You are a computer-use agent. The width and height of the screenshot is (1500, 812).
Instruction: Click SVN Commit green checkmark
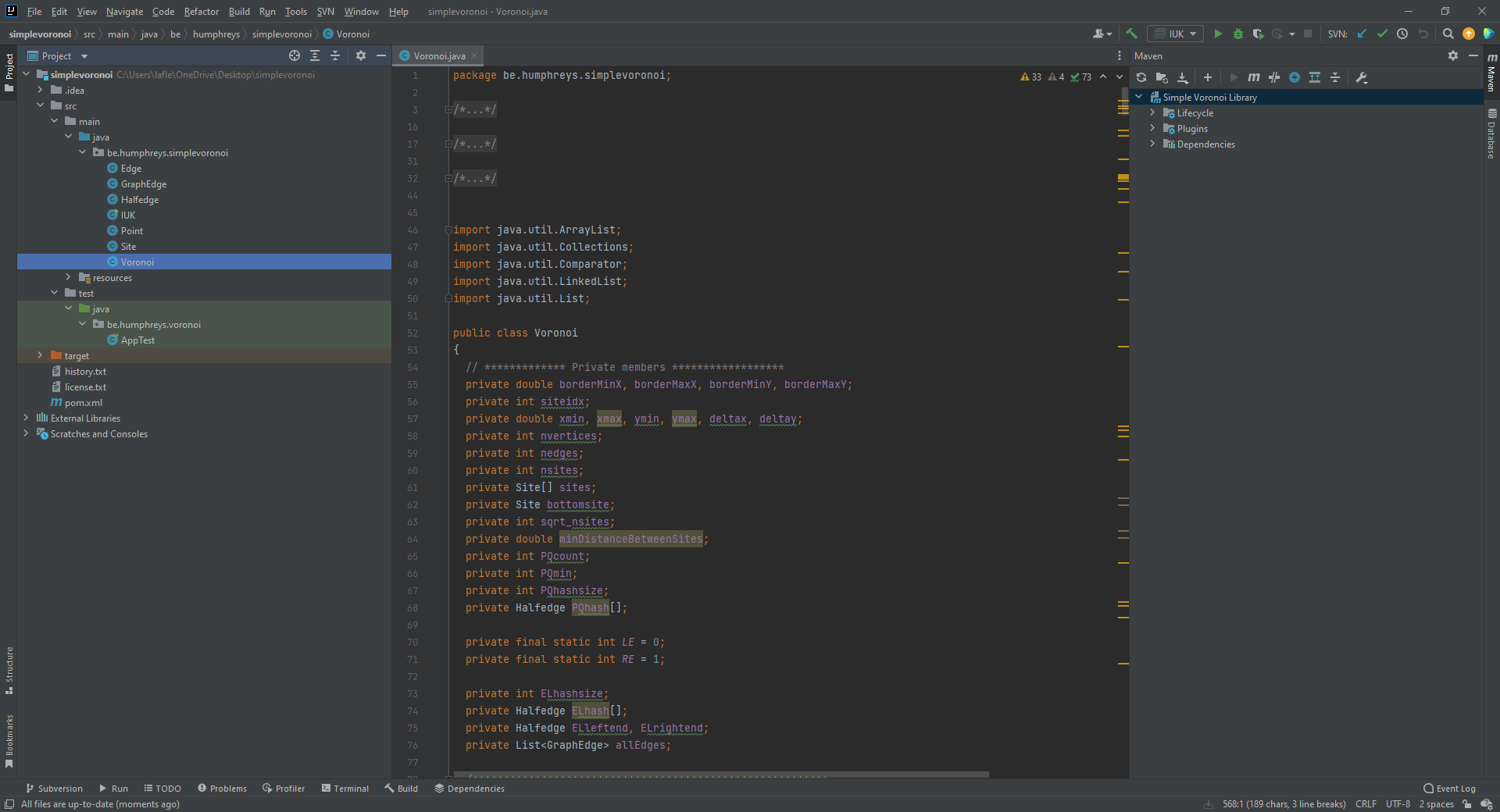1382,34
